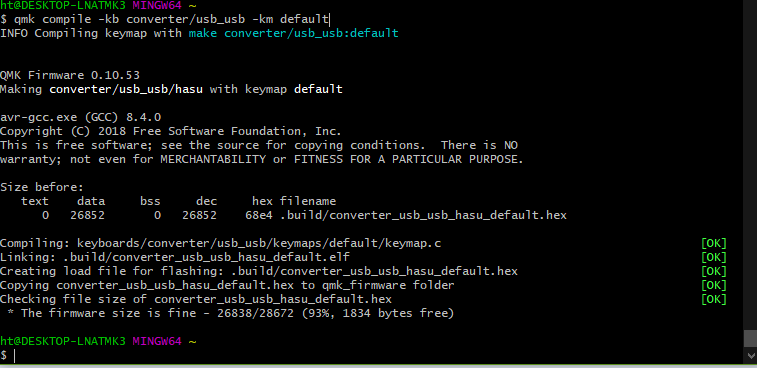Click the 'QMK Firmware 0.10.53' version line
Viewport: 757px width, 368px height.
70,75
